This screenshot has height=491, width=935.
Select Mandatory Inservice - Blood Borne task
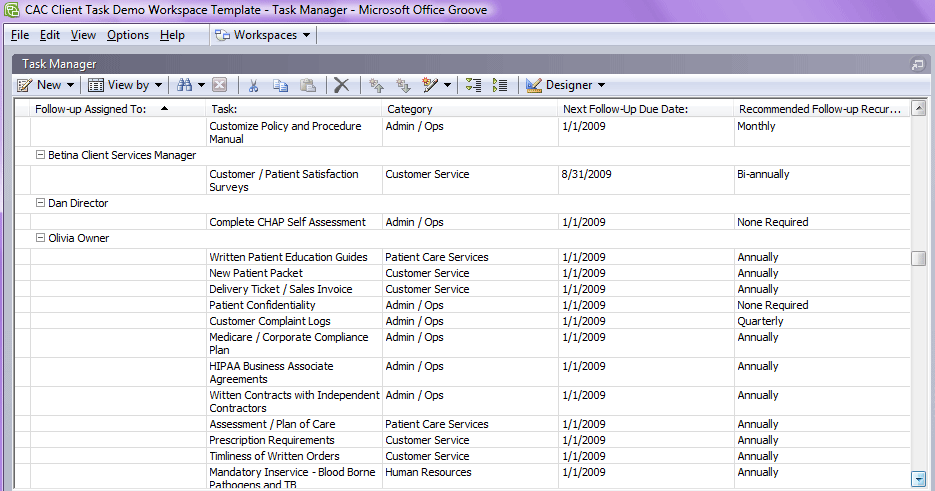(292, 478)
